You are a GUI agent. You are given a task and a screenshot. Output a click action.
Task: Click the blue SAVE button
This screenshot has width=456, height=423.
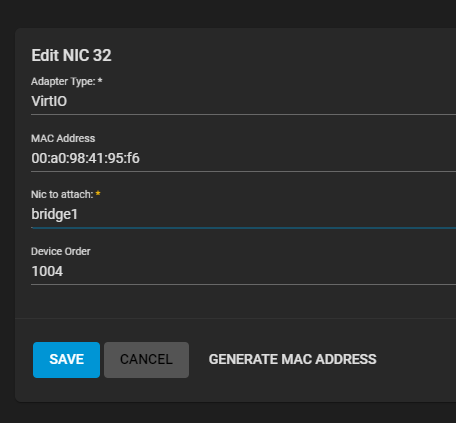[66, 360]
